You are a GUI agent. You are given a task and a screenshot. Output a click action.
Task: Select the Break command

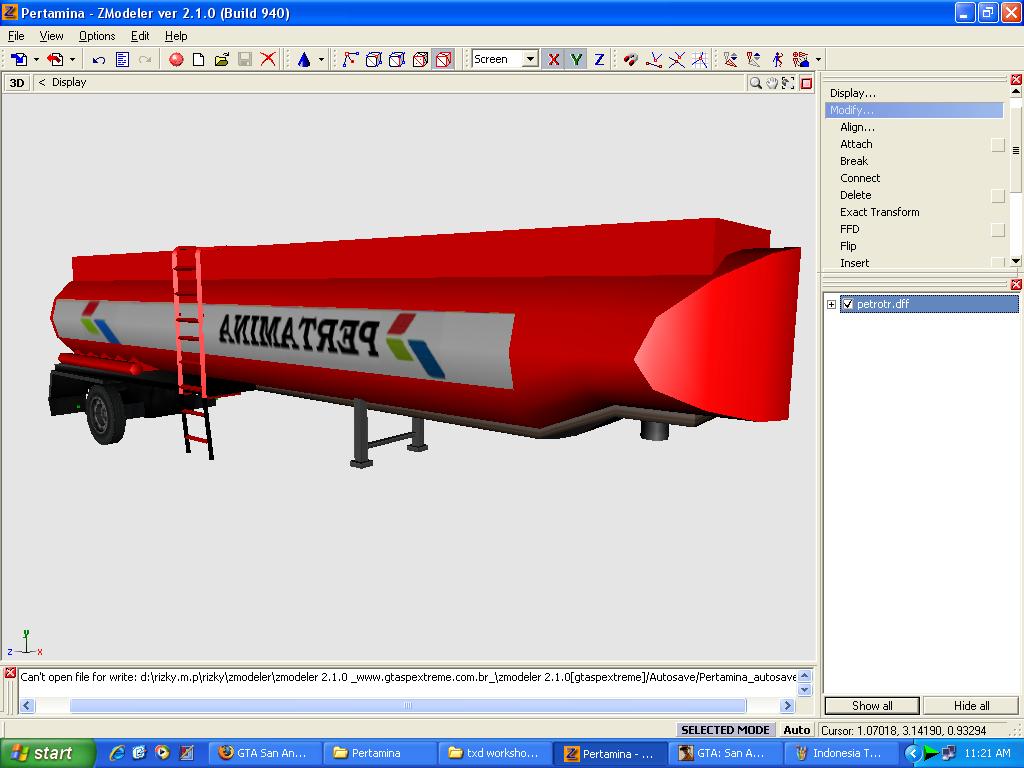tap(854, 161)
